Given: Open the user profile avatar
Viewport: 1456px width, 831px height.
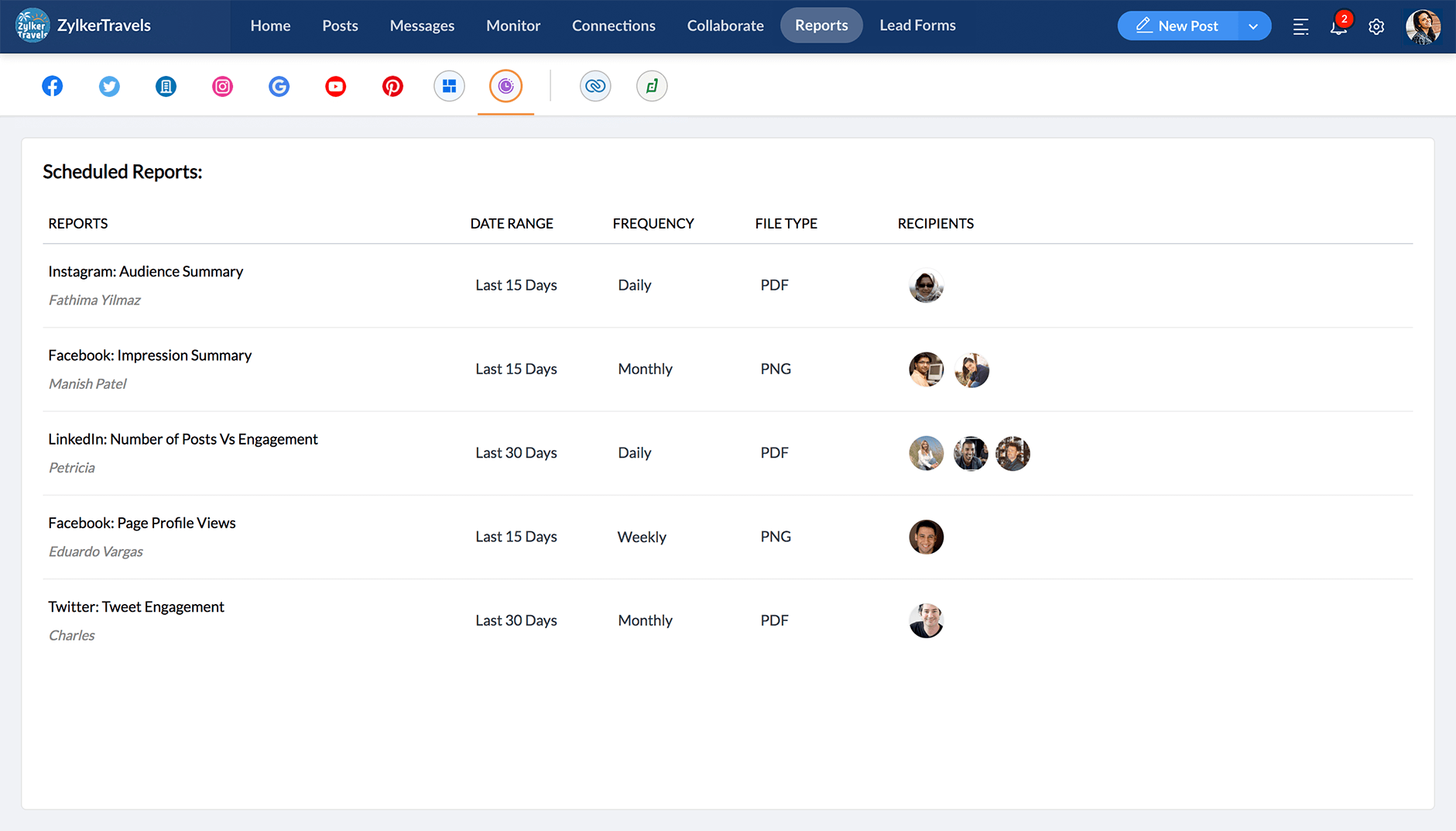Looking at the screenshot, I should (1423, 26).
